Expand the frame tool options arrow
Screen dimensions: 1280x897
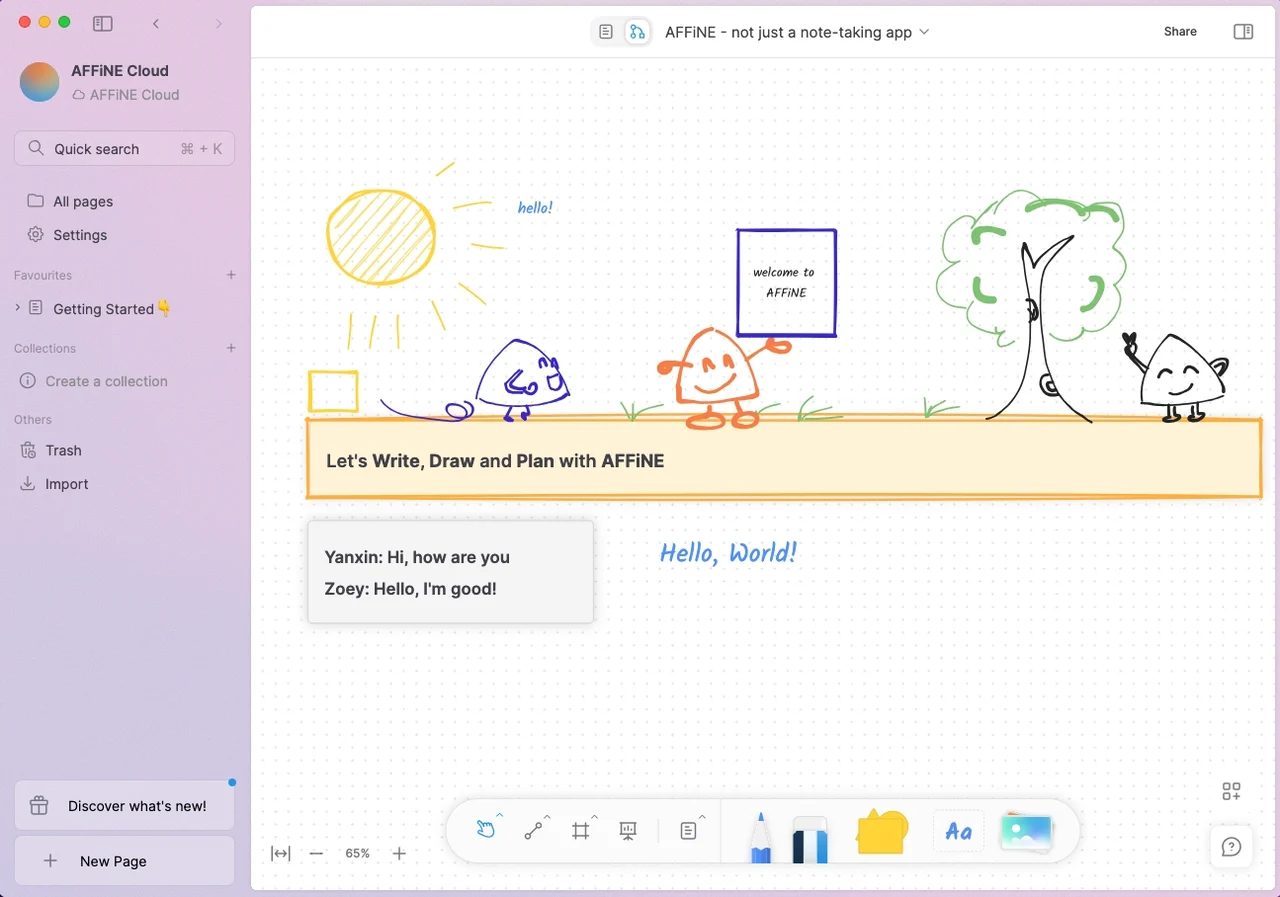pos(595,816)
